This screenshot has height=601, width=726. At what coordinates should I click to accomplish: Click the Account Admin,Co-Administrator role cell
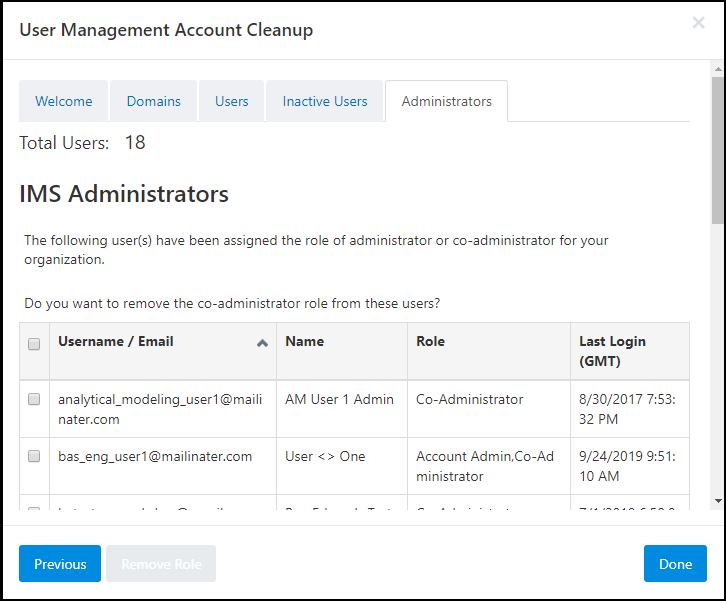click(489, 466)
